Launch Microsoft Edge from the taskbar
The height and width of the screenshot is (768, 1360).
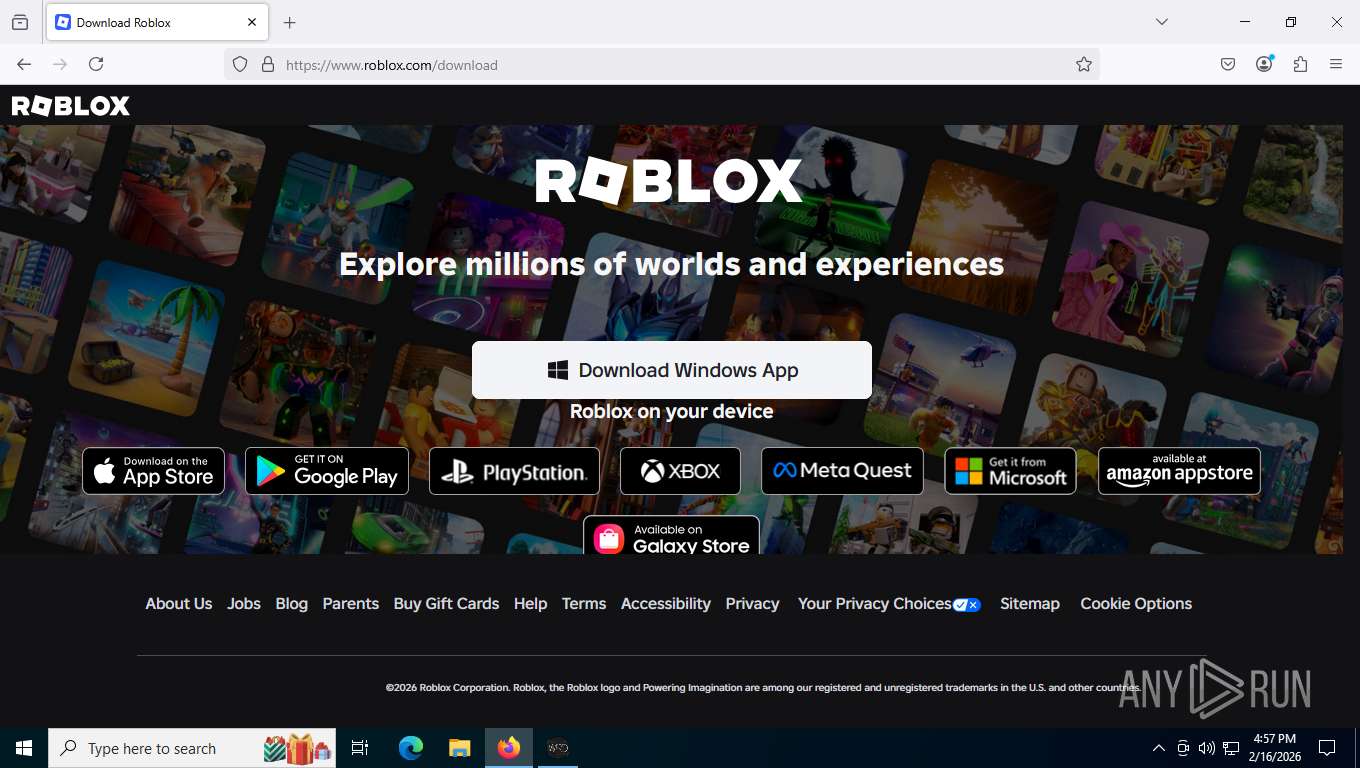[x=411, y=748]
